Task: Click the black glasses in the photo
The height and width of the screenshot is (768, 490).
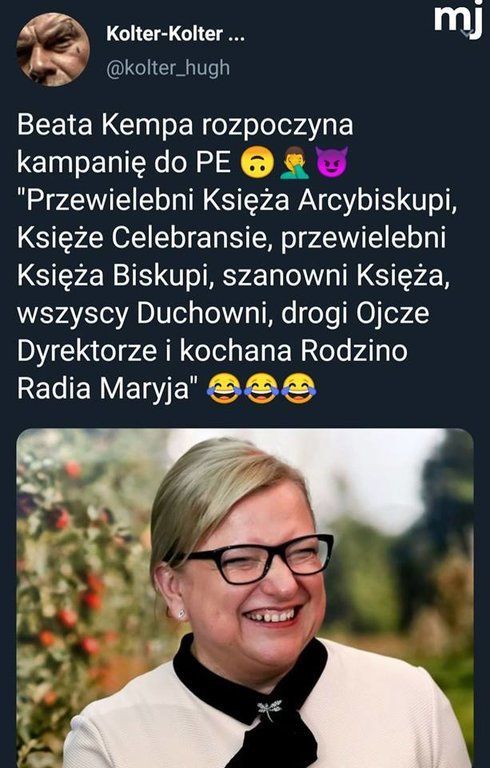Action: coord(257,557)
